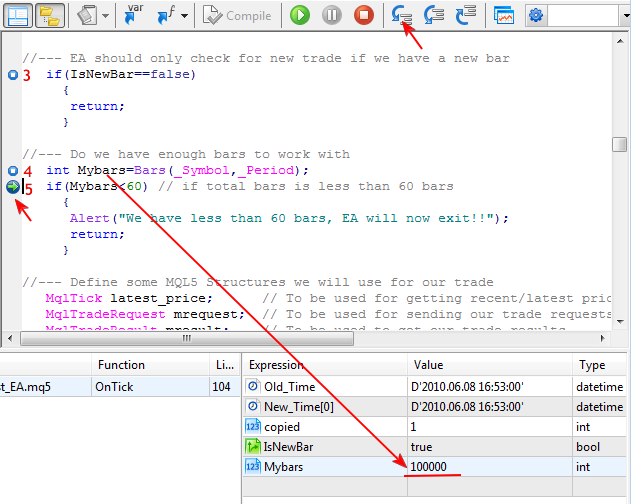Open the var list dropdown icon
Viewport: 631px width, 504px height.
132,16
